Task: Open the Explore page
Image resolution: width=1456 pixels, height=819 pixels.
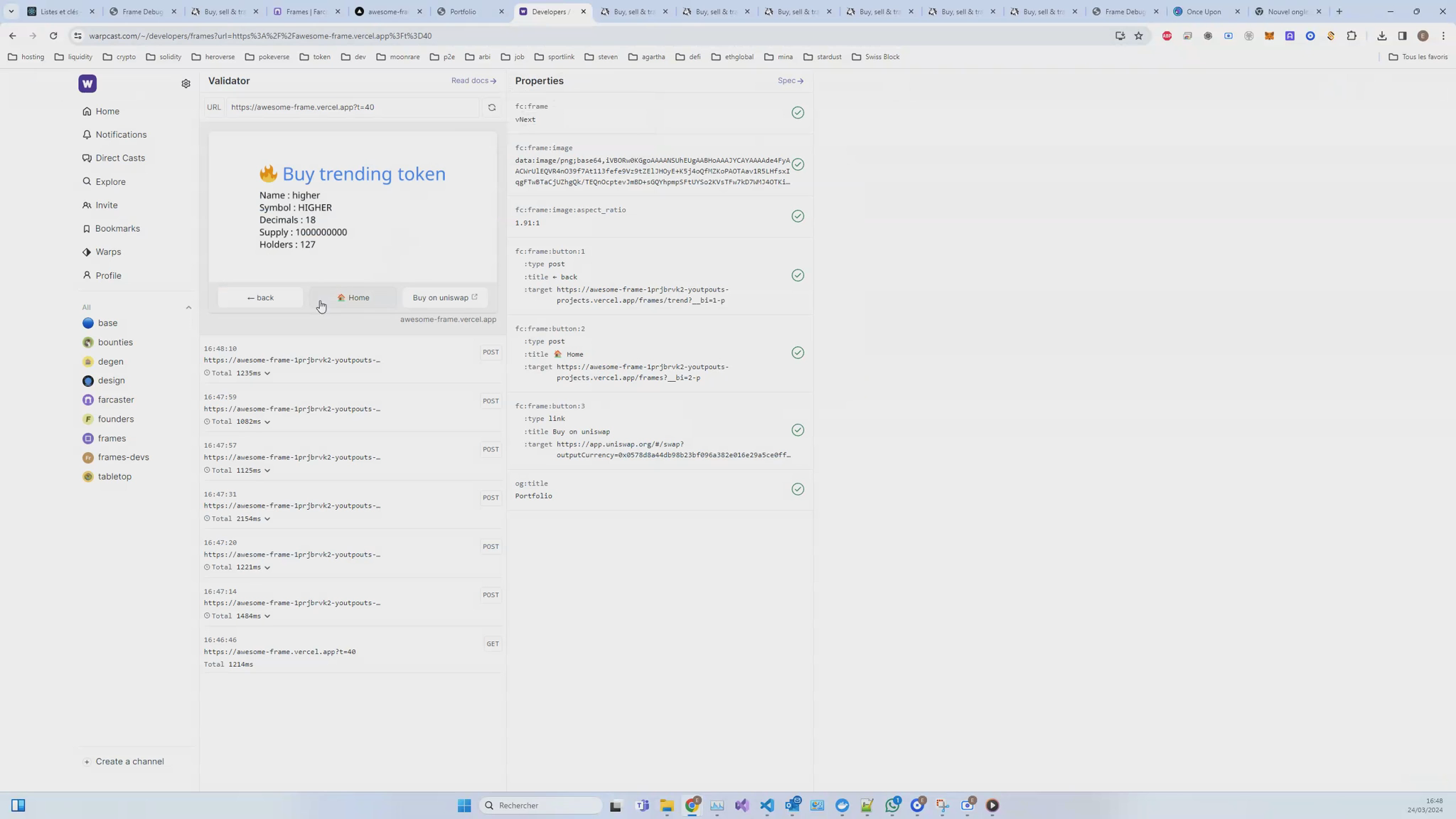Action: (x=104, y=182)
